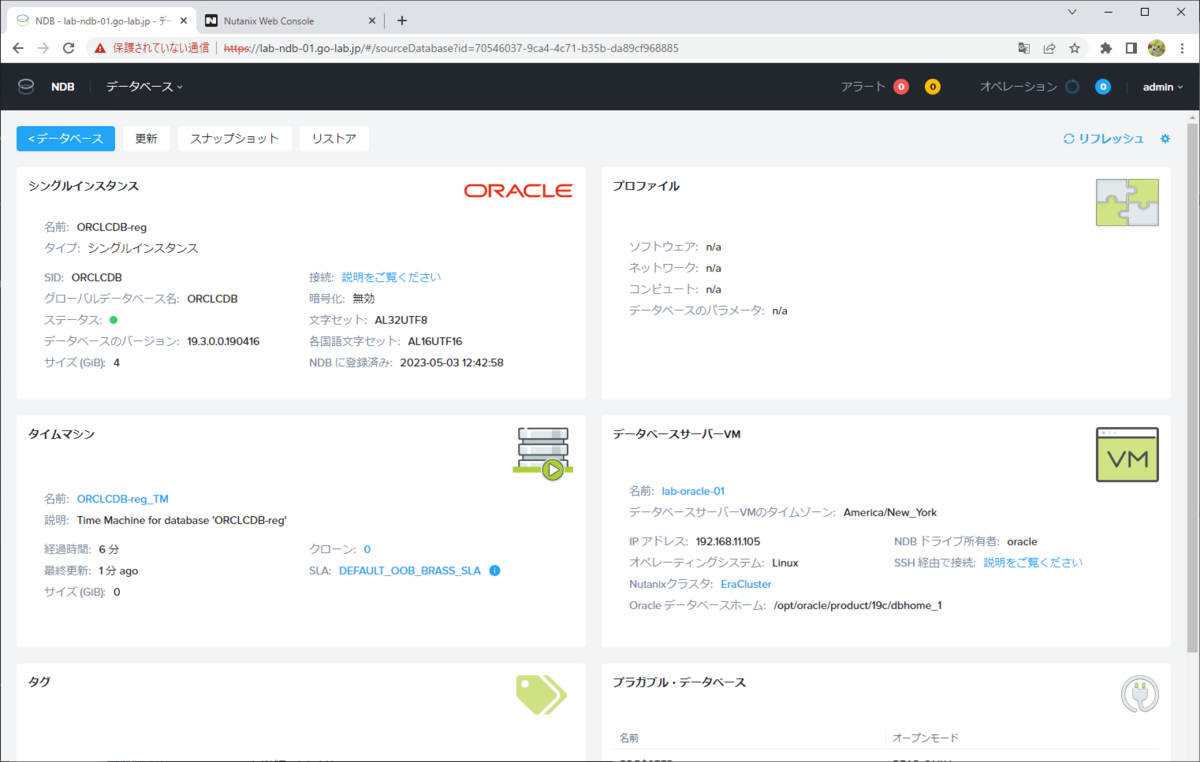1200x762 pixels.
Task: Click the yellow alerts counter badge
Action: [932, 87]
